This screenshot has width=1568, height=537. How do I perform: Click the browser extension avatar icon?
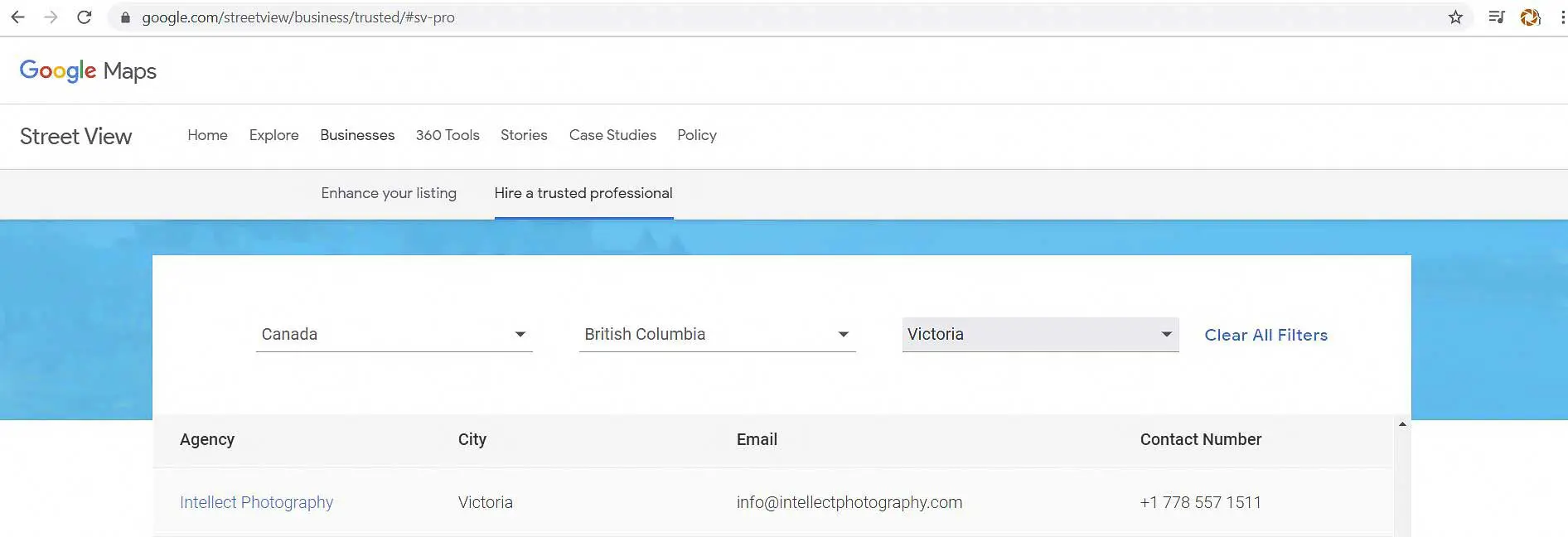pos(1530,17)
